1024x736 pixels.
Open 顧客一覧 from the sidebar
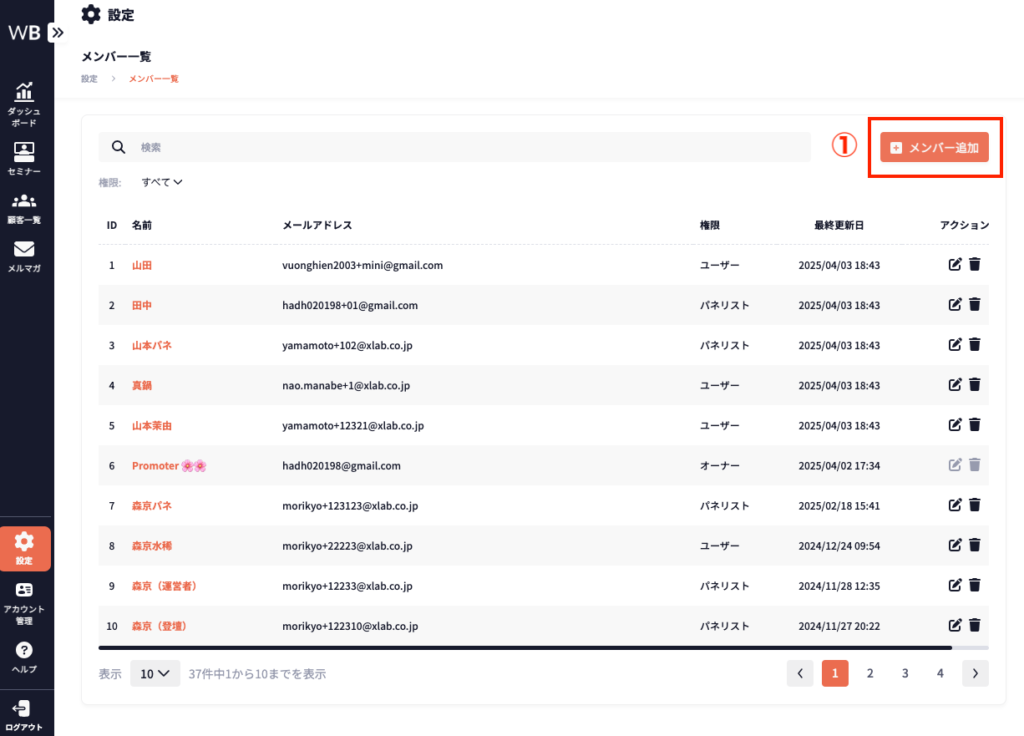(x=24, y=202)
